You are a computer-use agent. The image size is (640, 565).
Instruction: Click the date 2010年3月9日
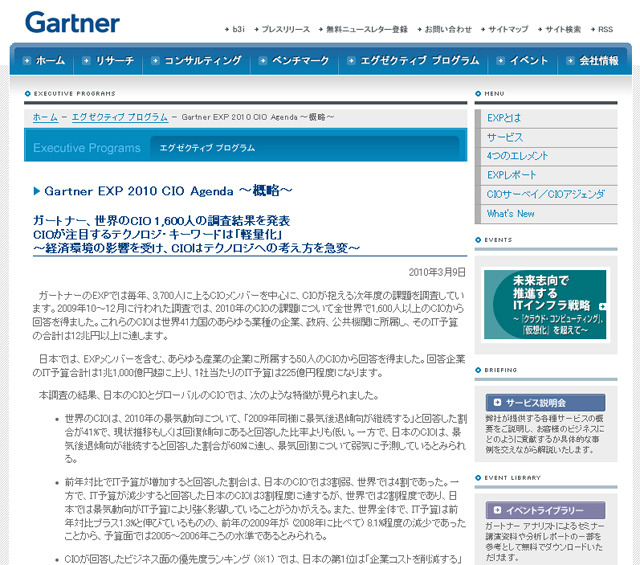click(x=437, y=272)
